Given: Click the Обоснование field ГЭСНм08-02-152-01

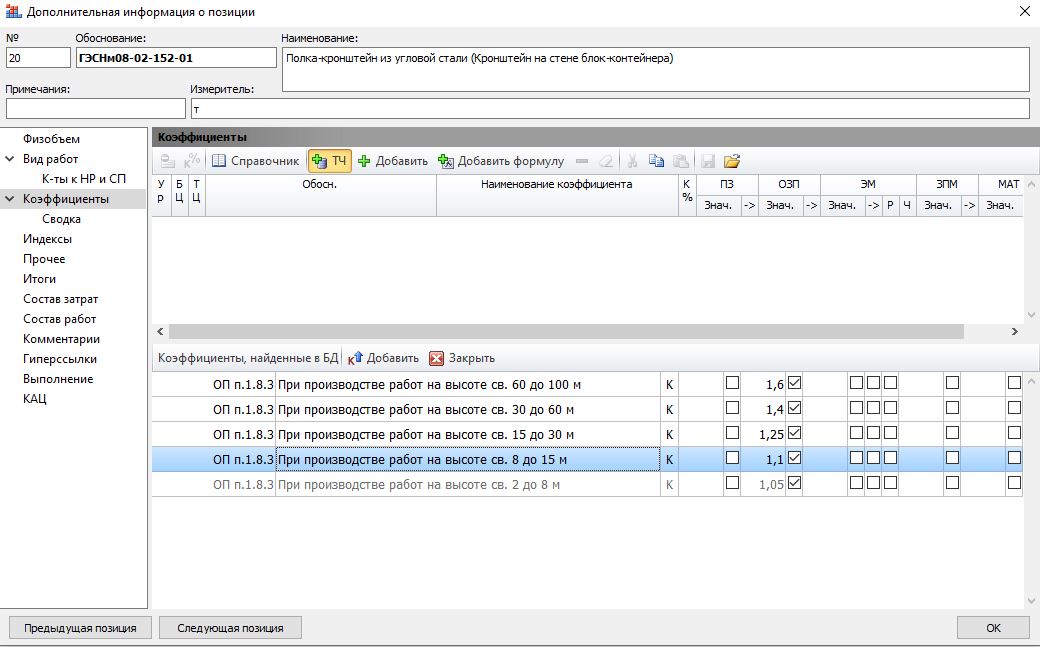Looking at the screenshot, I should [176, 58].
